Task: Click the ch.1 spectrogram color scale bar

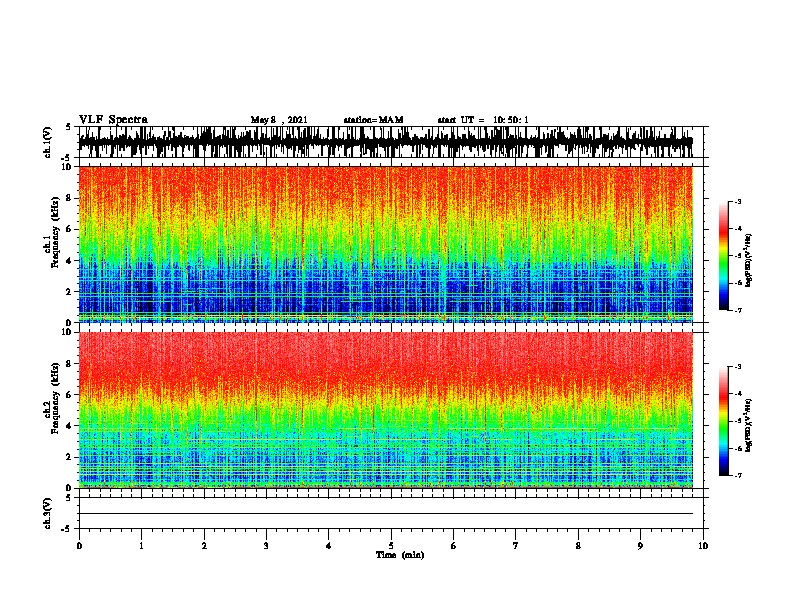Action: (x=723, y=256)
